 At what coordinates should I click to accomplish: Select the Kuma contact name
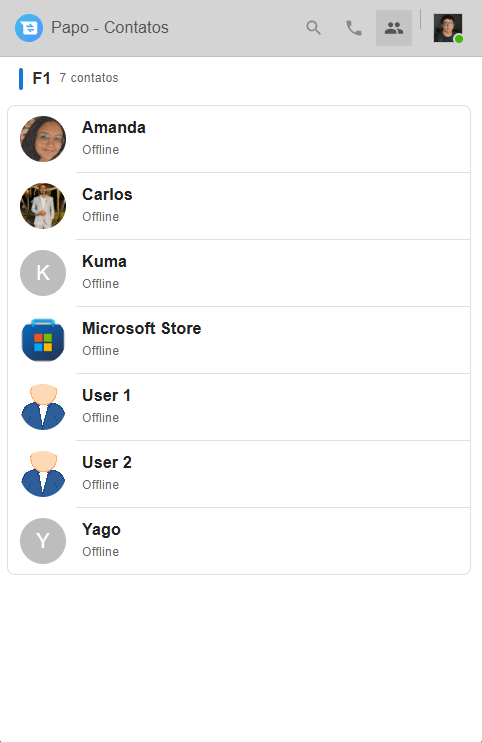[x=104, y=261]
